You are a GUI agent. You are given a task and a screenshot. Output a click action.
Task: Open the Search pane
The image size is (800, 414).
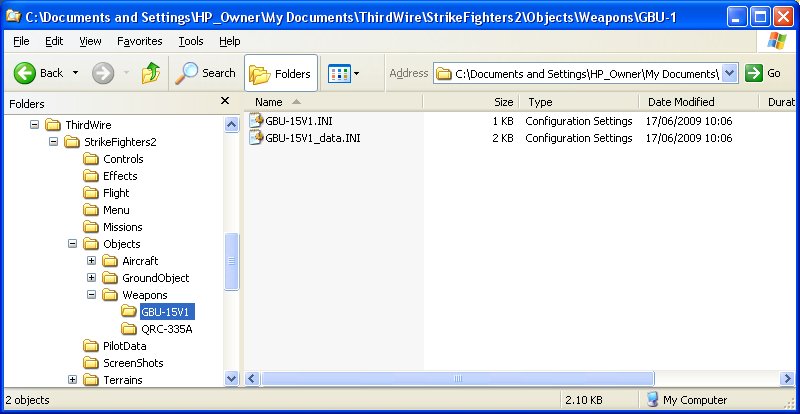205,73
